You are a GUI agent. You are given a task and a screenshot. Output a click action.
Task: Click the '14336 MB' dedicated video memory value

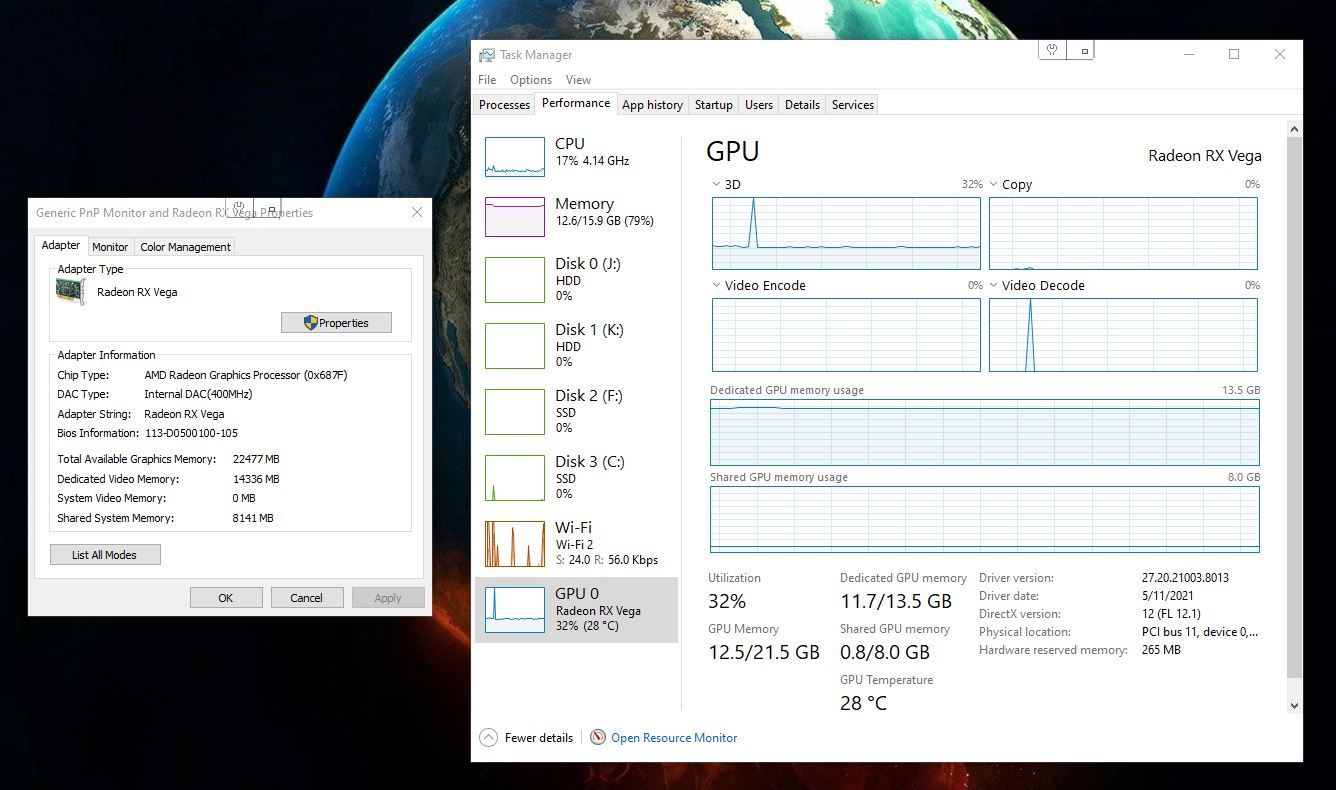click(256, 479)
